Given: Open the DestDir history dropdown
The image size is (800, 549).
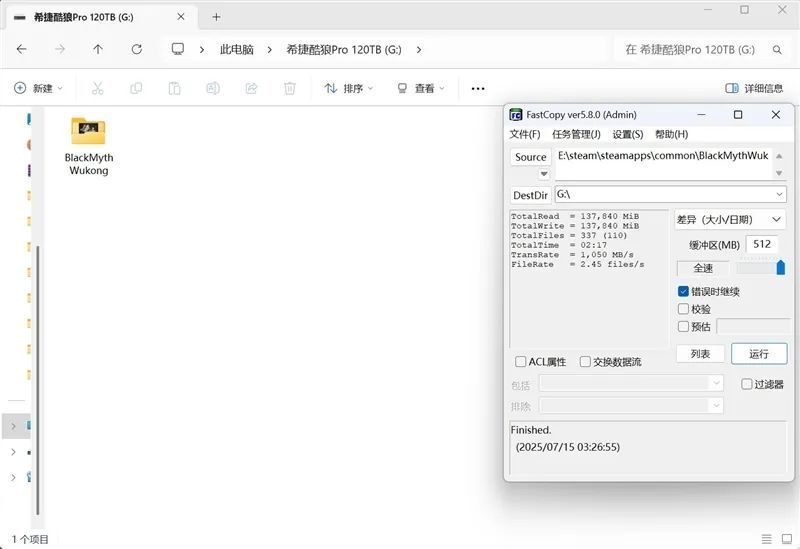Looking at the screenshot, I should 779,194.
